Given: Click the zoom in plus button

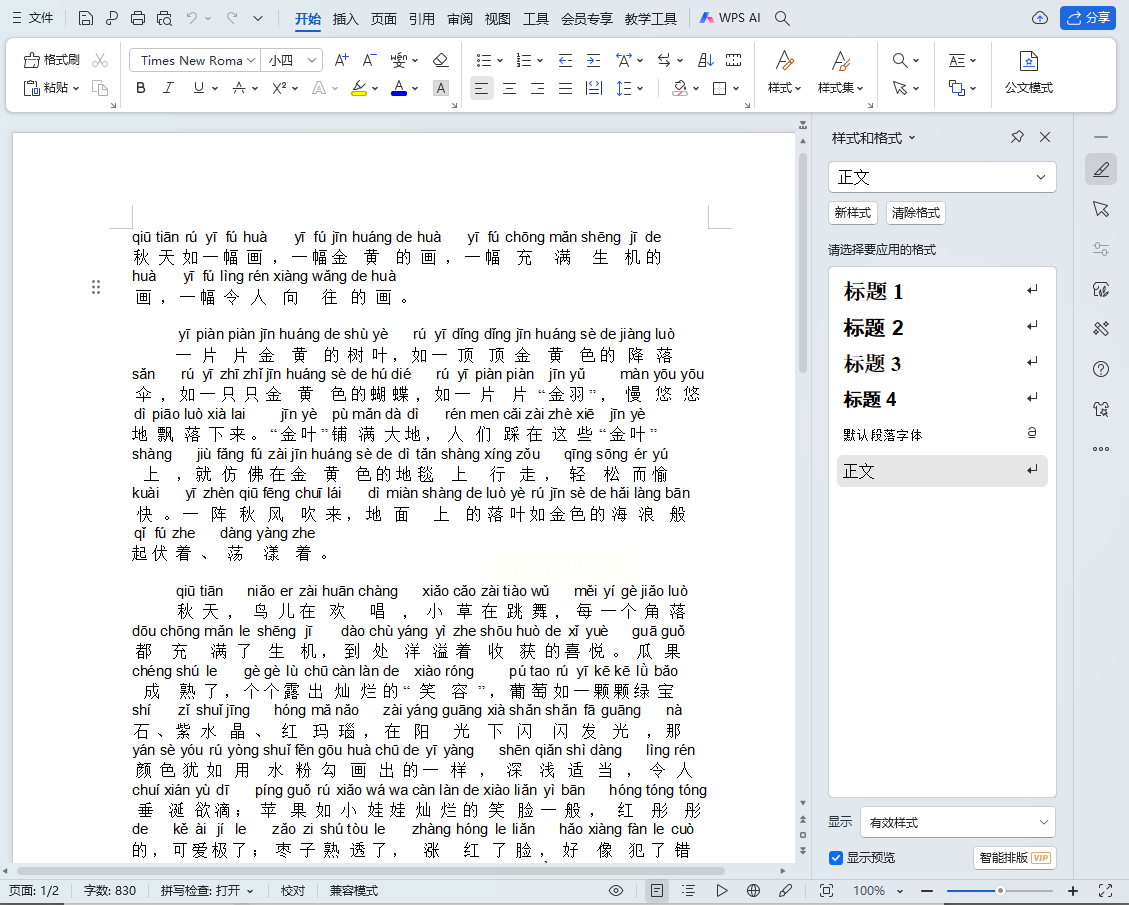Looking at the screenshot, I should click(x=1073, y=891).
